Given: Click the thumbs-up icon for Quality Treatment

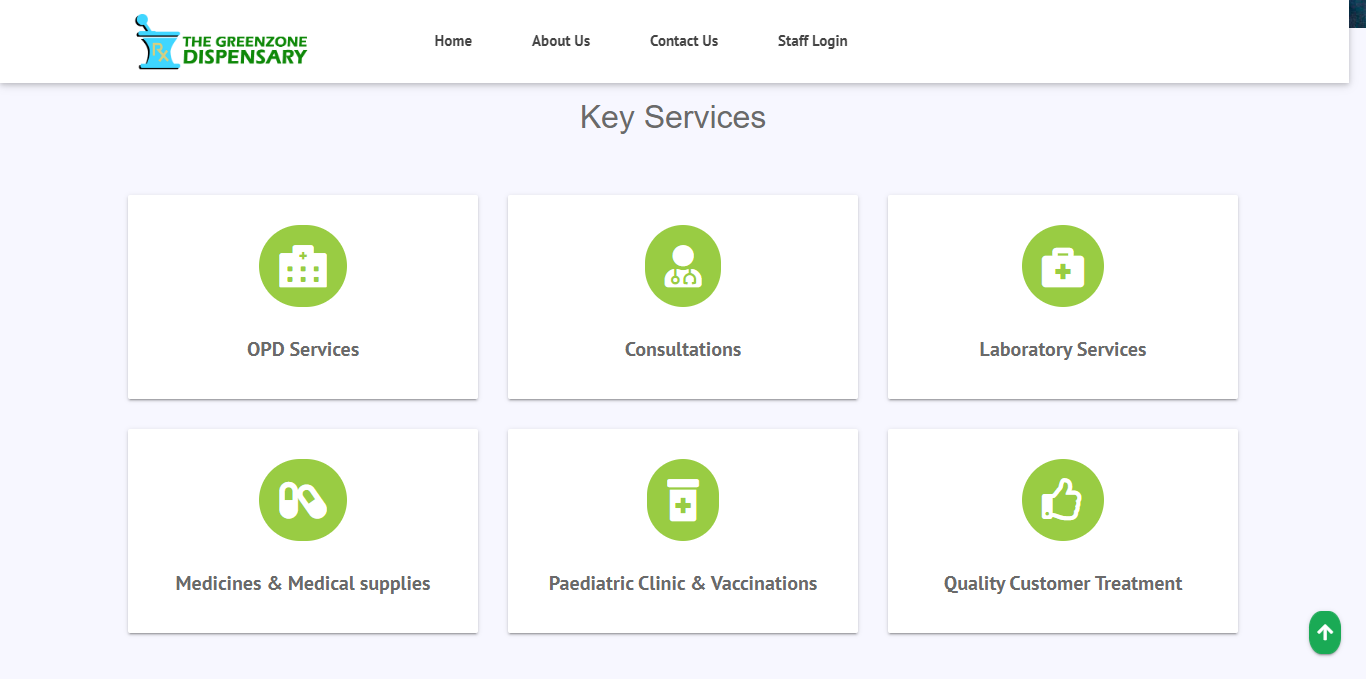Looking at the screenshot, I should (1062, 500).
